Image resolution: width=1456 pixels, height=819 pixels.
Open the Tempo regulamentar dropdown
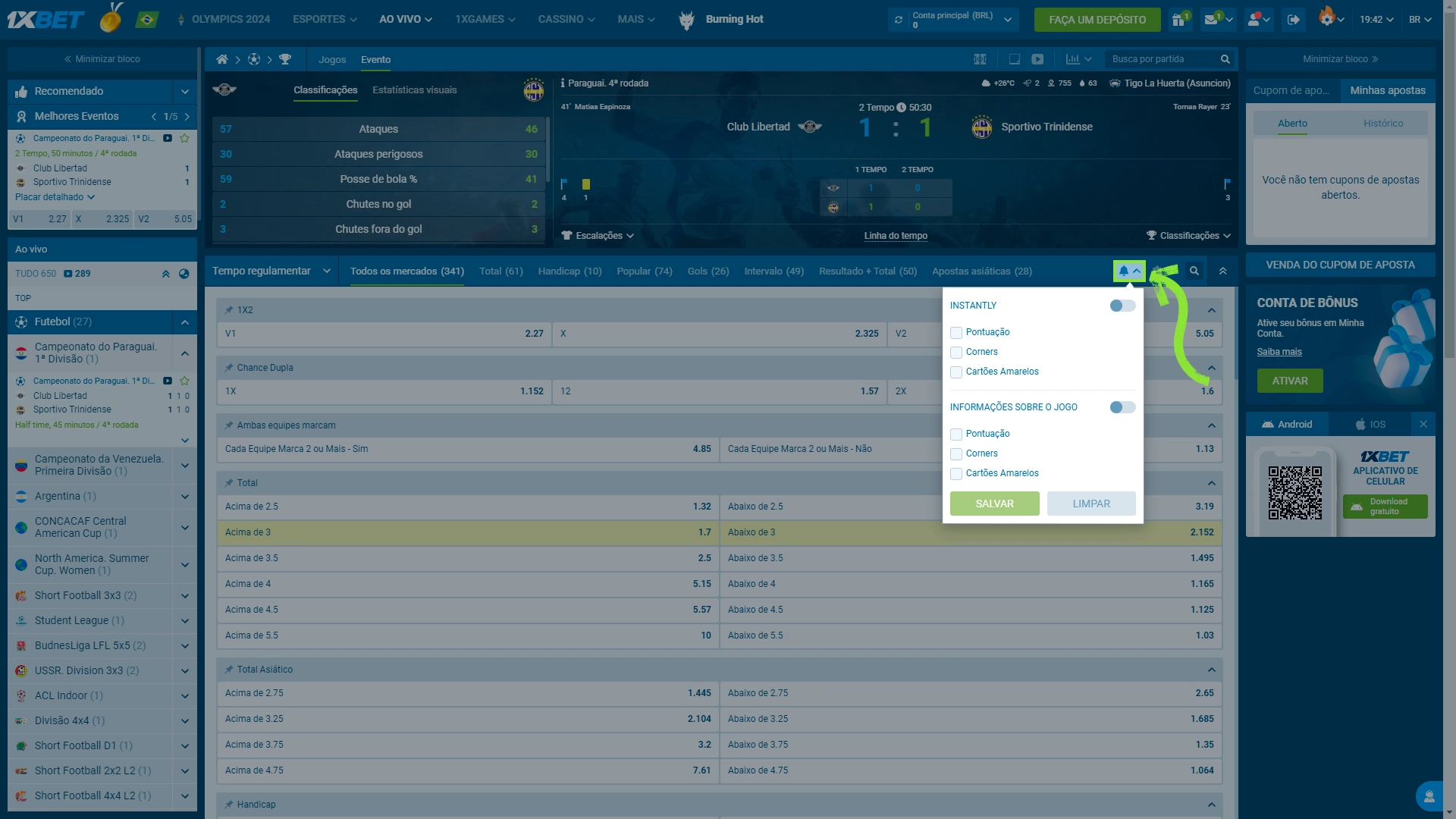coord(271,271)
